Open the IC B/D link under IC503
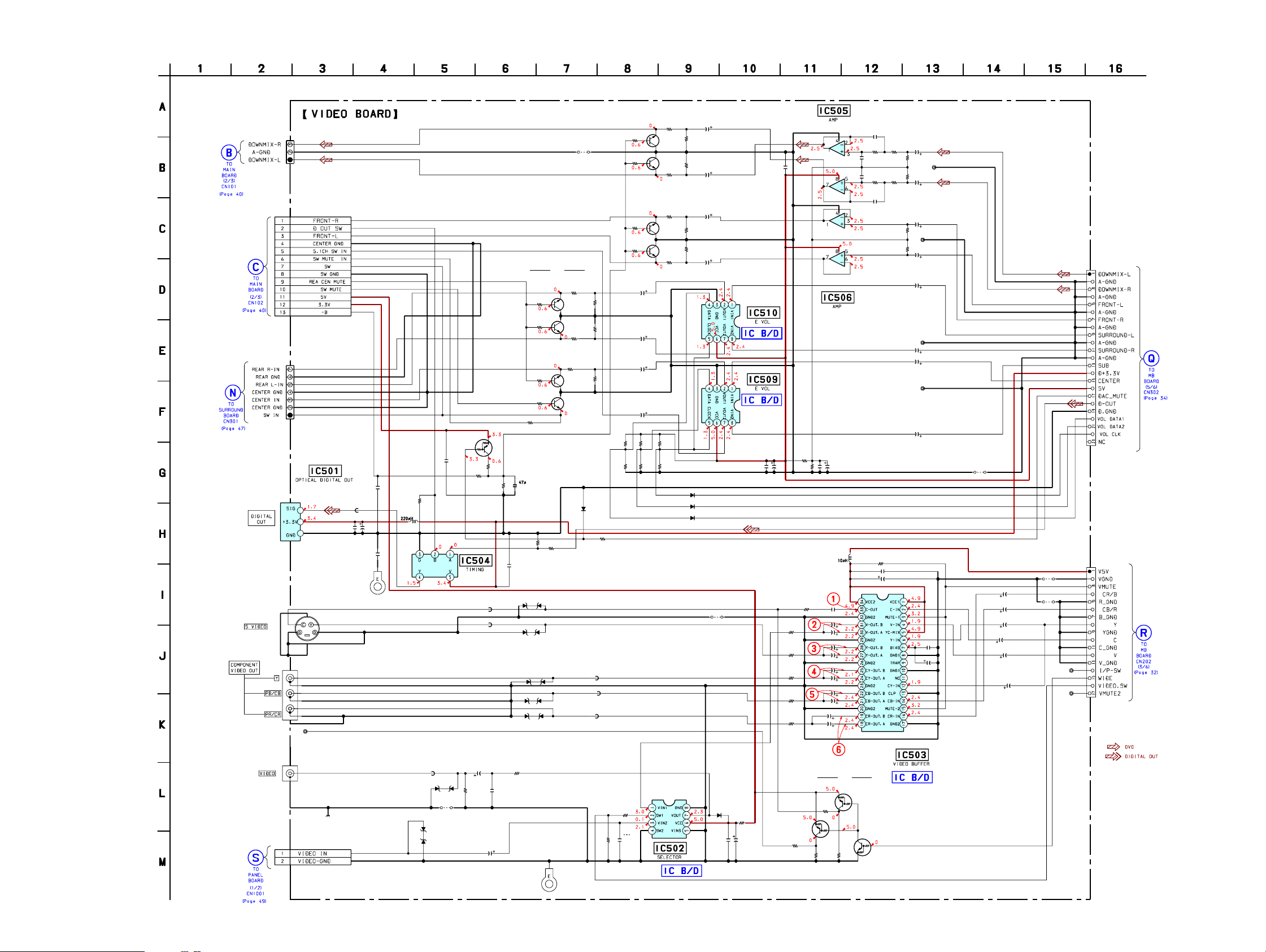This screenshot has width=1266, height=952. coord(912,777)
